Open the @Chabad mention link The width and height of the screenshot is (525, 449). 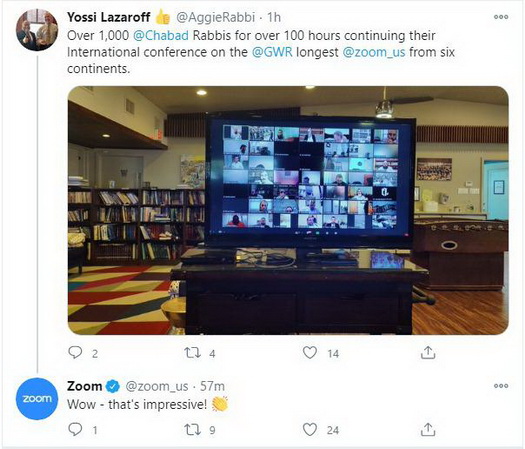point(161,35)
